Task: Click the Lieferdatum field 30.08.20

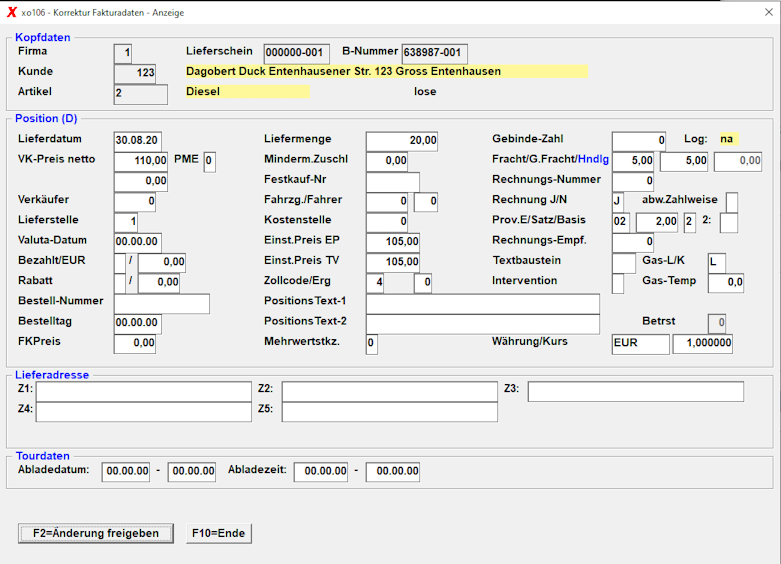Action: [x=138, y=141]
